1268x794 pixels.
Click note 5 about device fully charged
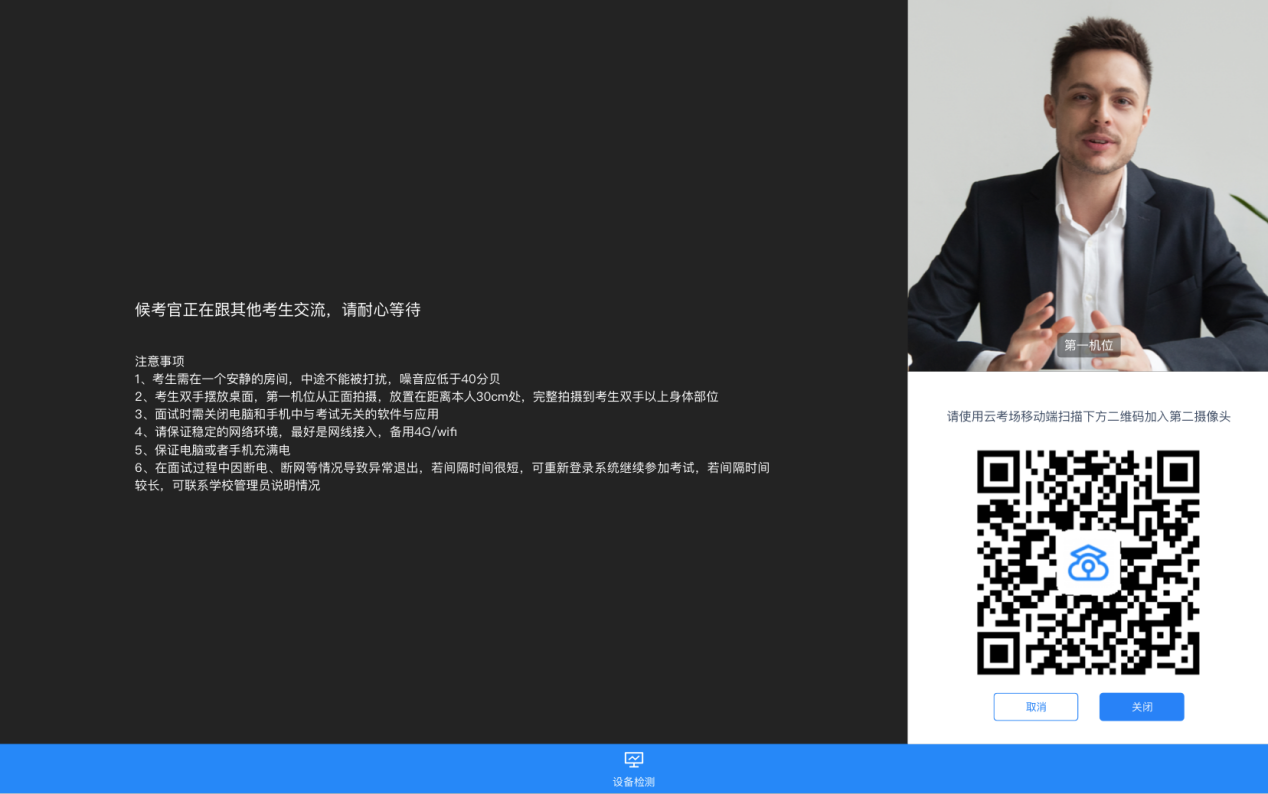[213, 450]
